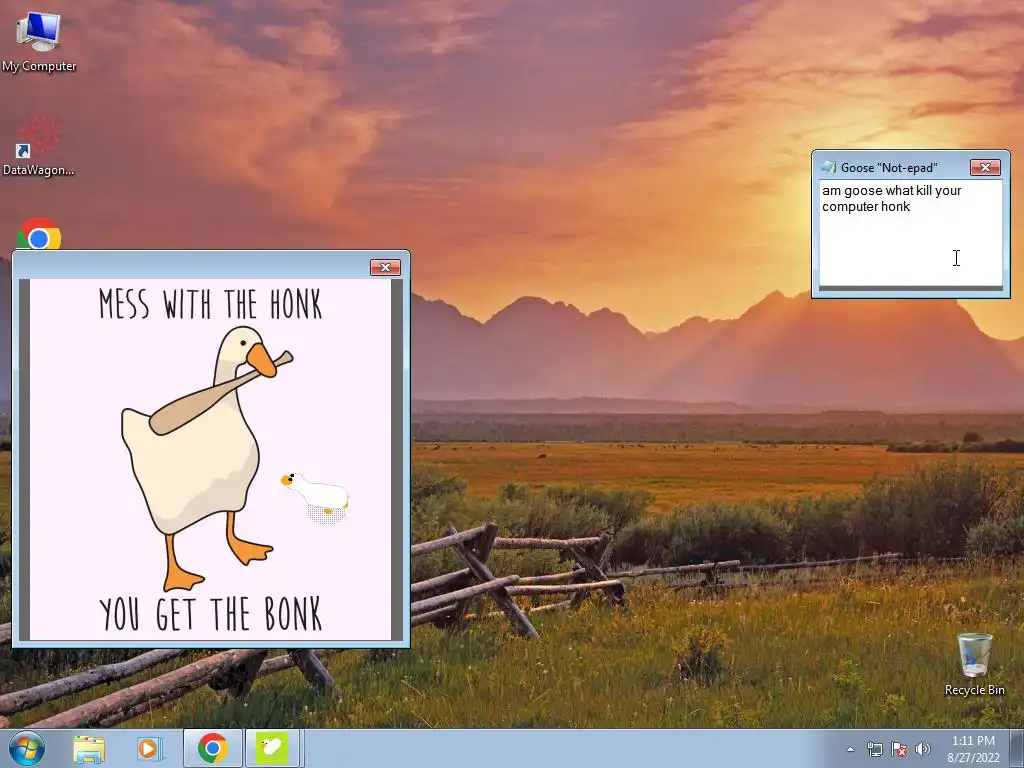The height and width of the screenshot is (768, 1024).
Task: Open the My Computer desktop icon
Action: click(39, 40)
